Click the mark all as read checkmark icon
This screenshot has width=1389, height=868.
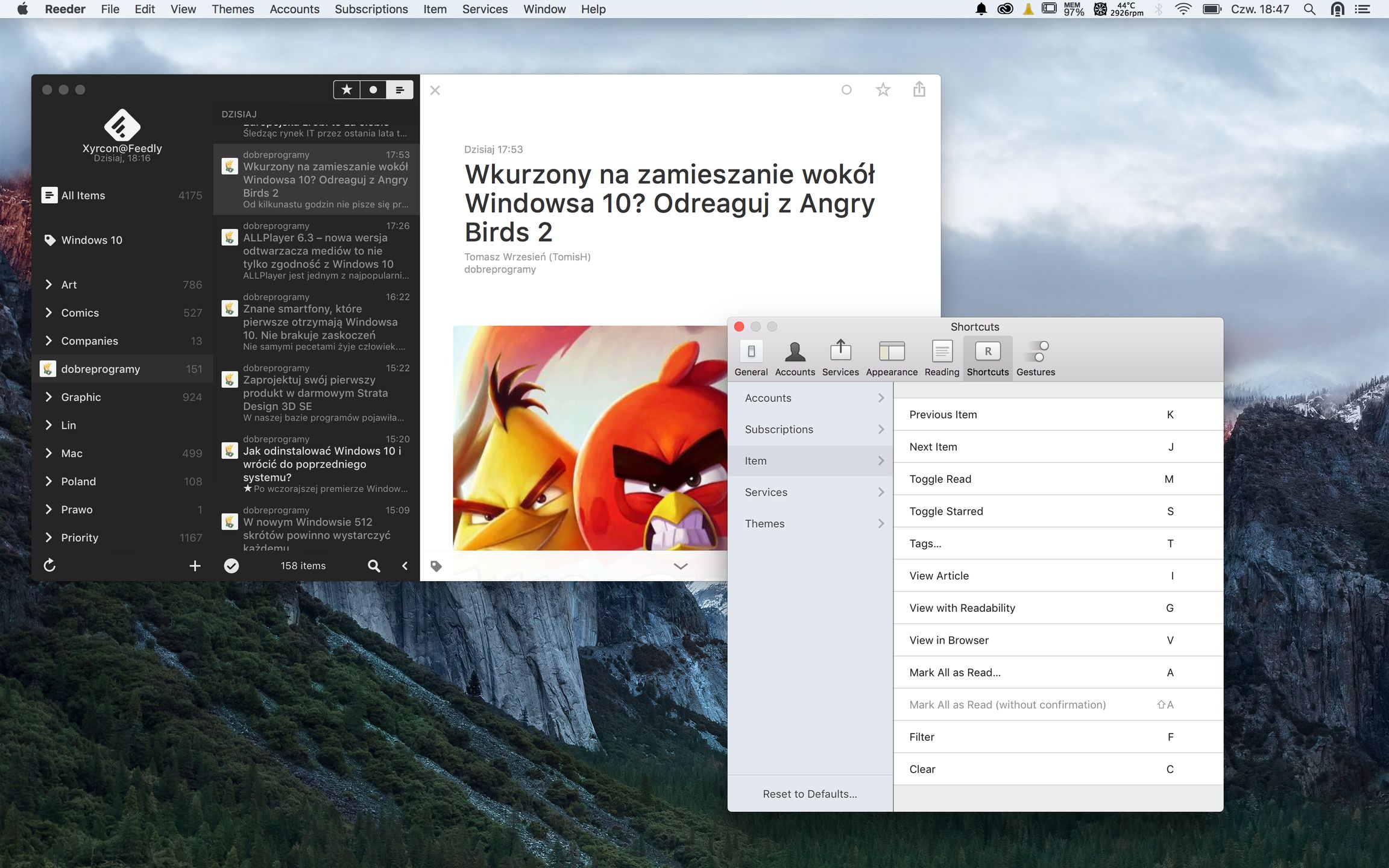click(x=231, y=565)
